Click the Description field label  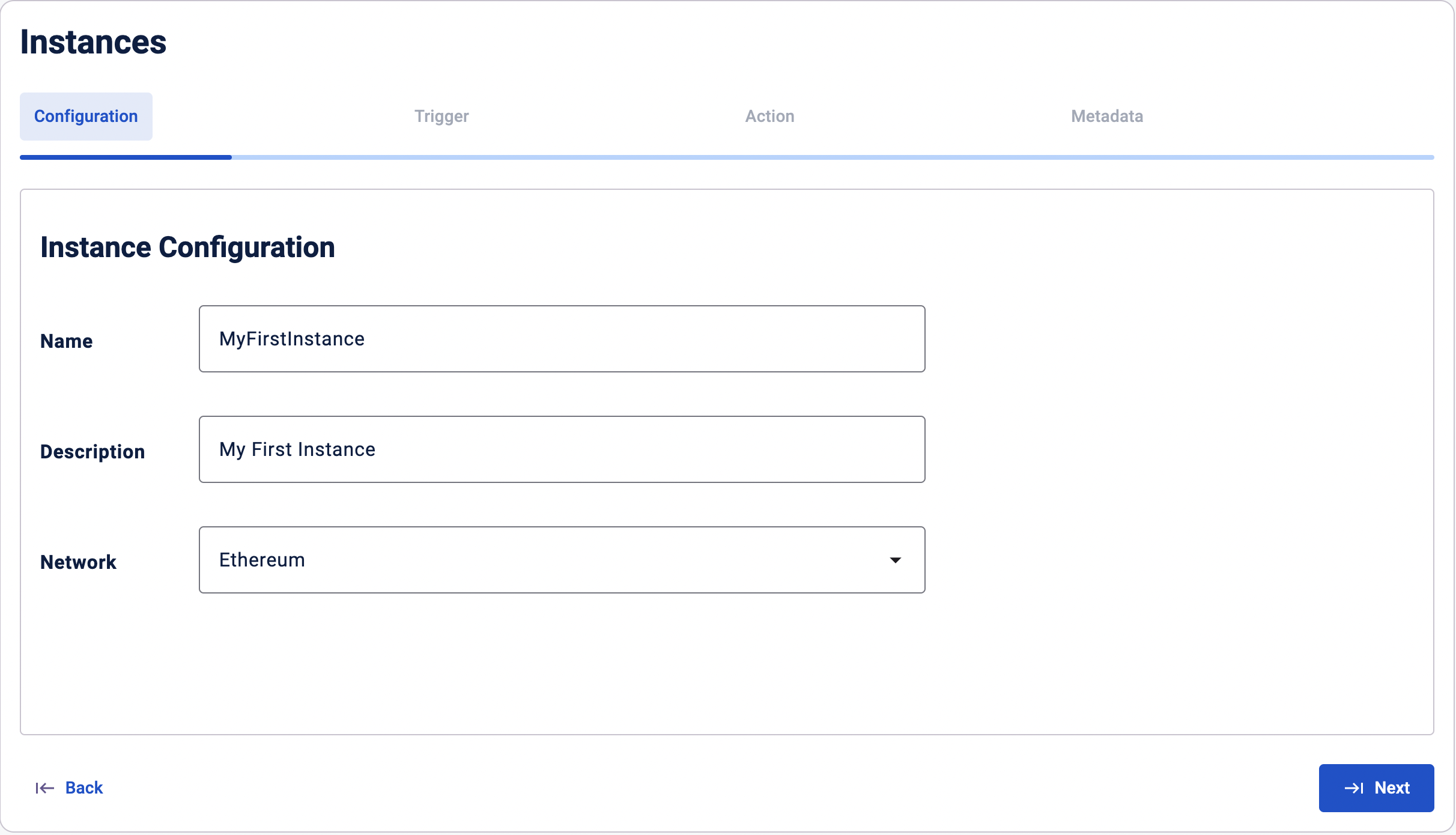[x=93, y=452]
